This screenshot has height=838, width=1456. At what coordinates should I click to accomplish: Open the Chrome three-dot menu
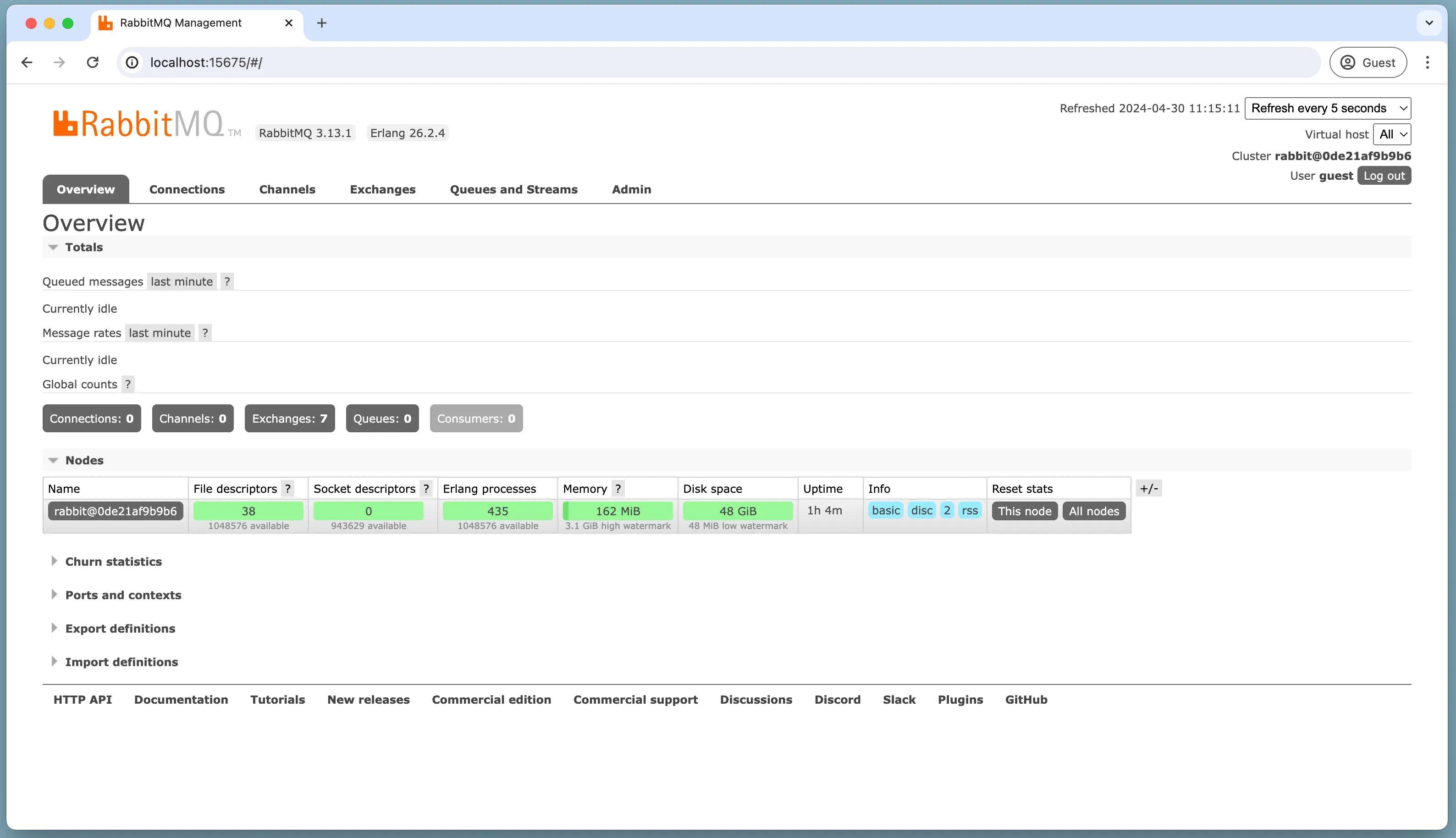click(x=1427, y=62)
